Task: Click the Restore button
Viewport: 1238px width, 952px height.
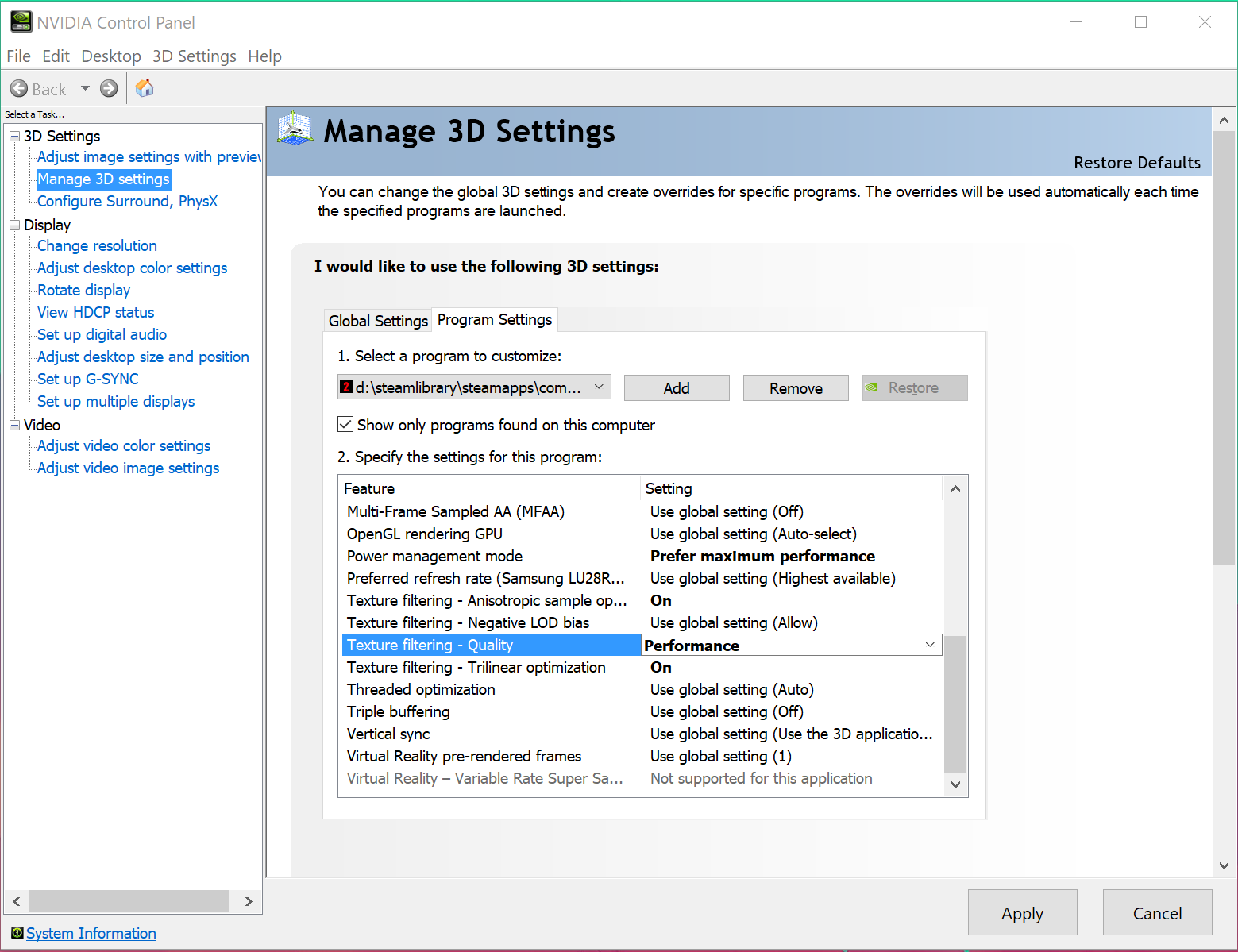Action: (x=915, y=387)
